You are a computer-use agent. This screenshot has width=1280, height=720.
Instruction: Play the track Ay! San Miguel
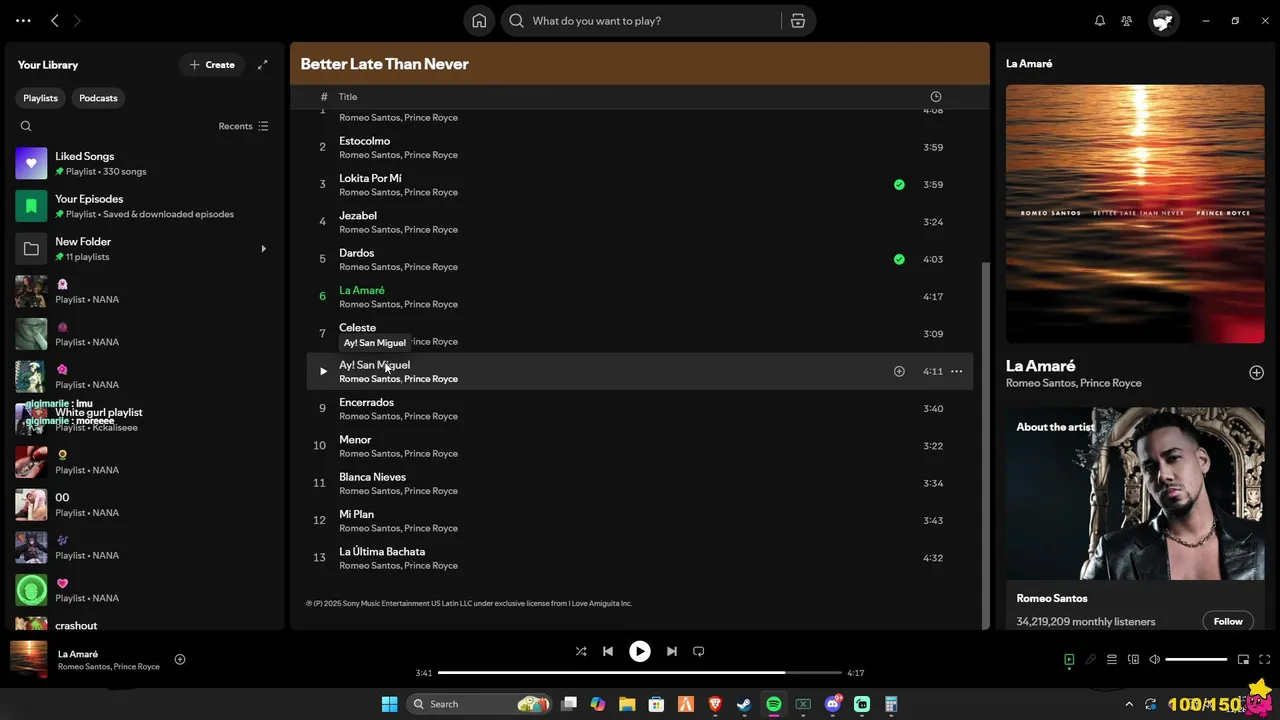(x=323, y=371)
